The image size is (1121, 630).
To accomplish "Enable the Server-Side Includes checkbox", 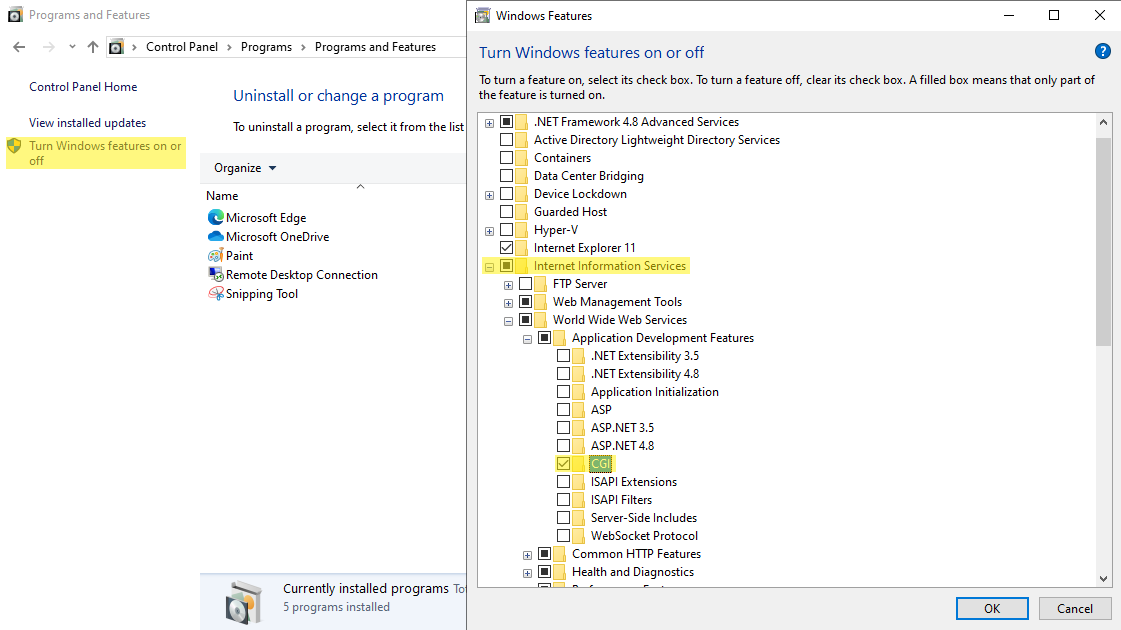I will tap(563, 518).
